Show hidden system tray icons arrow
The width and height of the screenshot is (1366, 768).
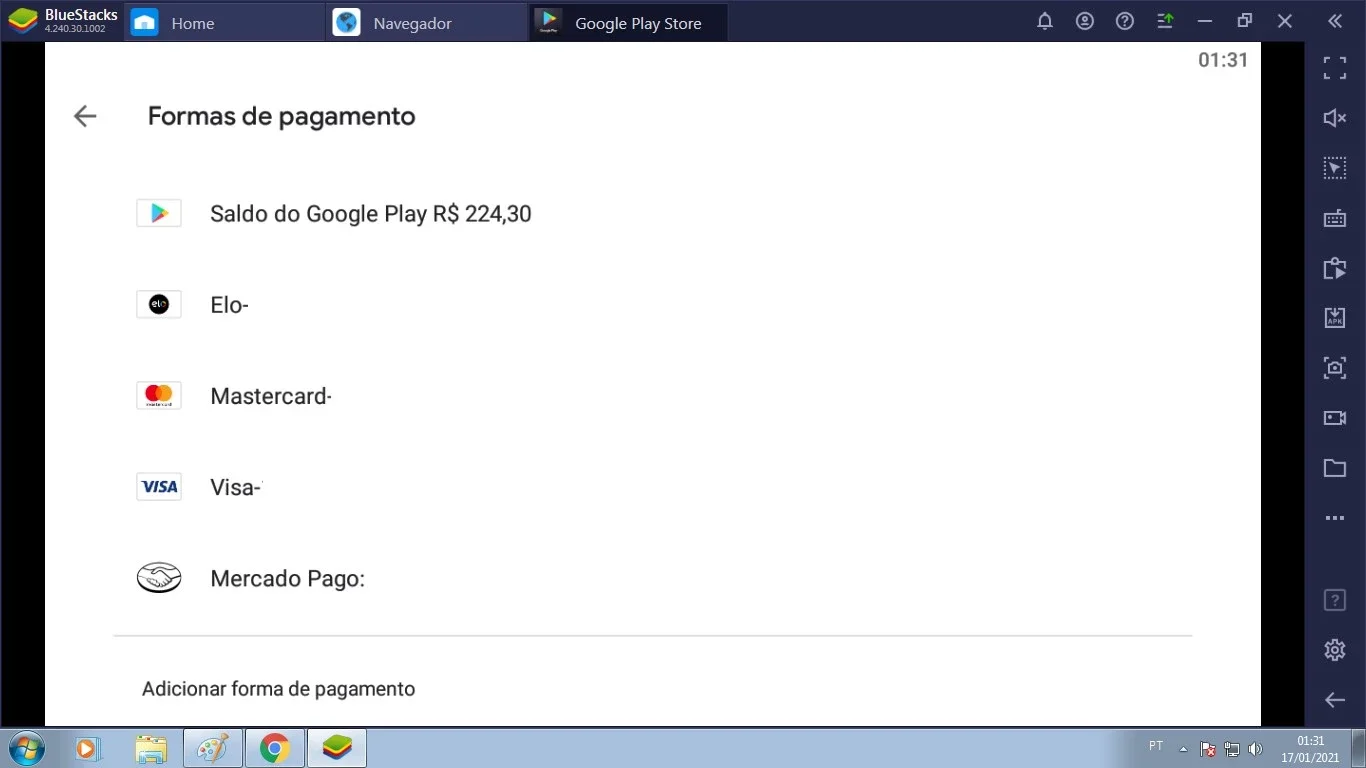(1183, 748)
